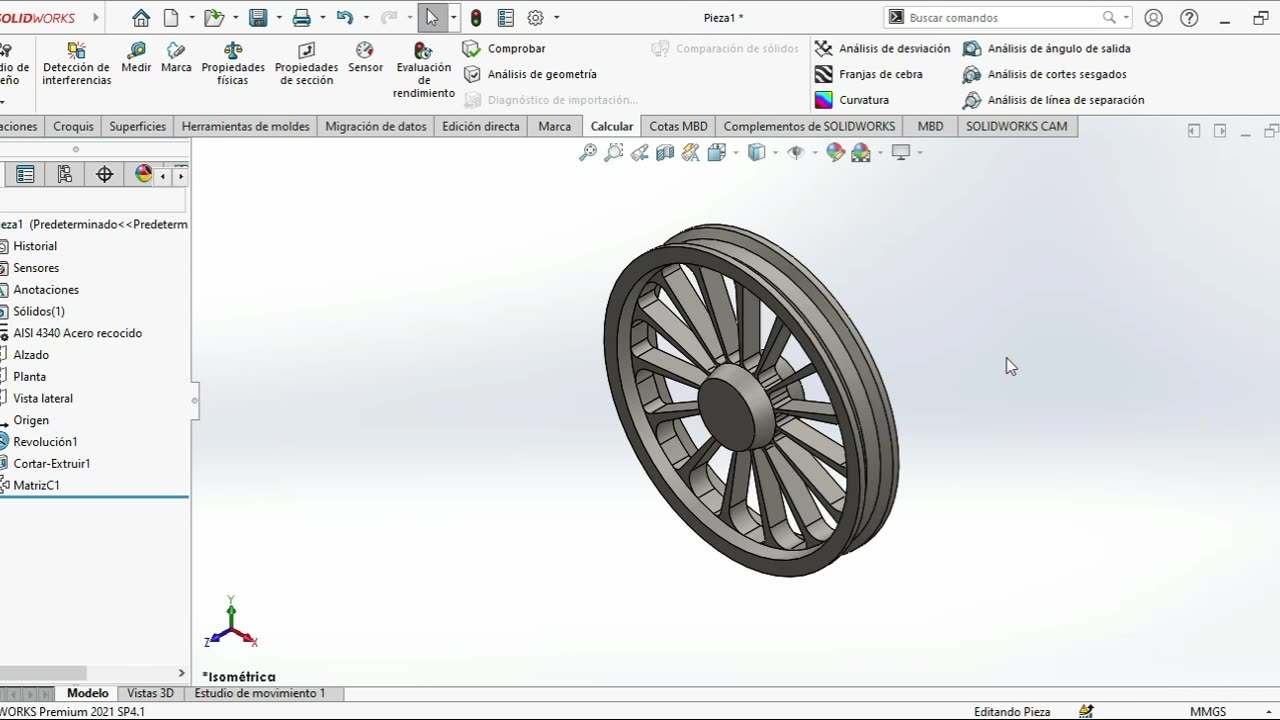1280x720 pixels.
Task: Print the document
Action: (x=301, y=17)
